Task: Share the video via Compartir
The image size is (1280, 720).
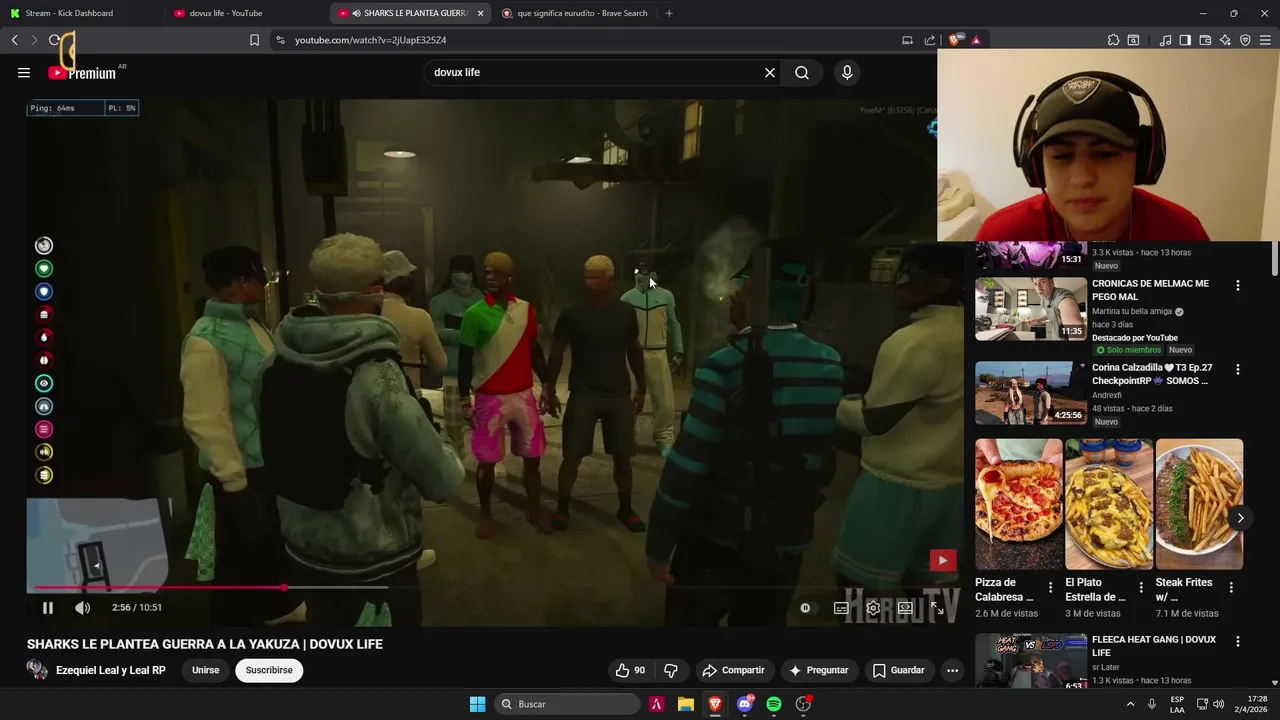Action: pyautogui.click(x=733, y=670)
